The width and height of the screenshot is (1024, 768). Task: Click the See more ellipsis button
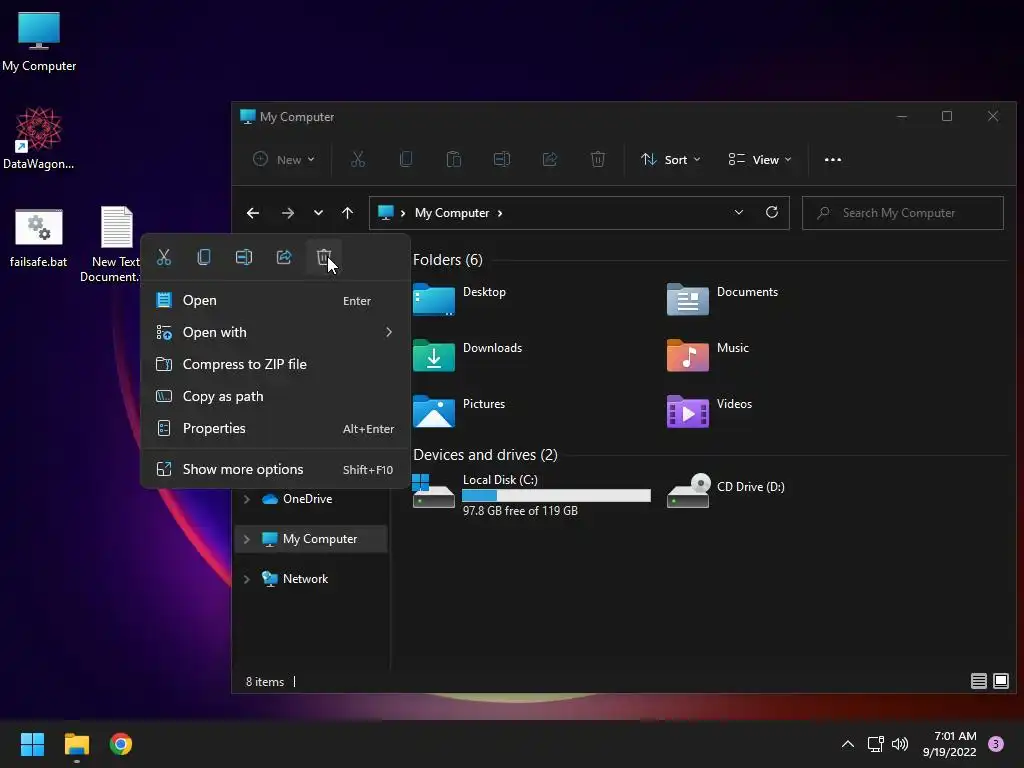833,160
